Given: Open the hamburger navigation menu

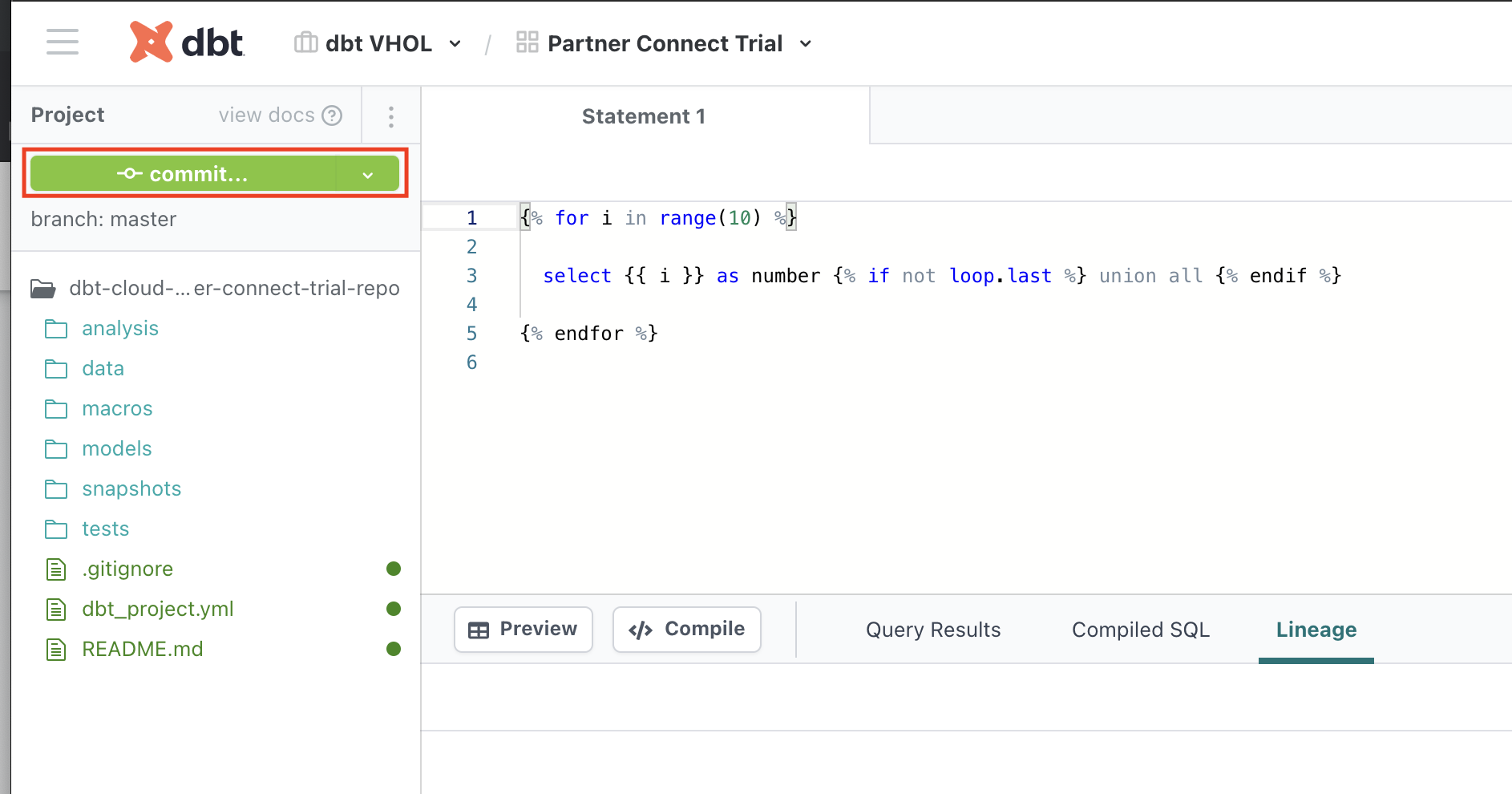Looking at the screenshot, I should point(62,43).
